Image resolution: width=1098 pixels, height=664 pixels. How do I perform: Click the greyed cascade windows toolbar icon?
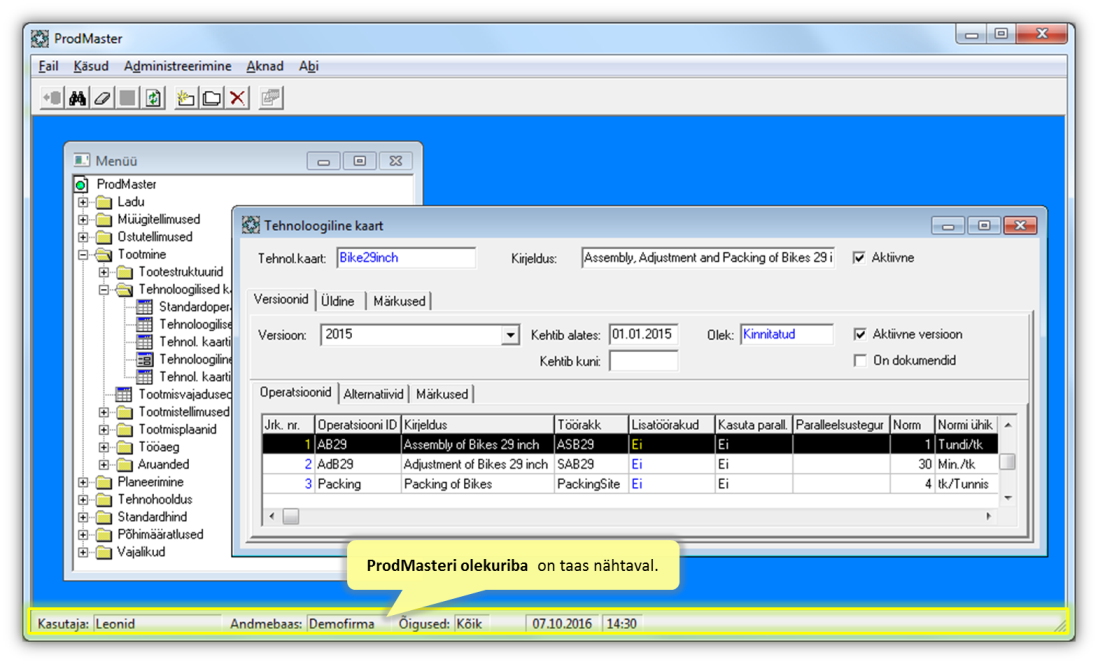270,98
